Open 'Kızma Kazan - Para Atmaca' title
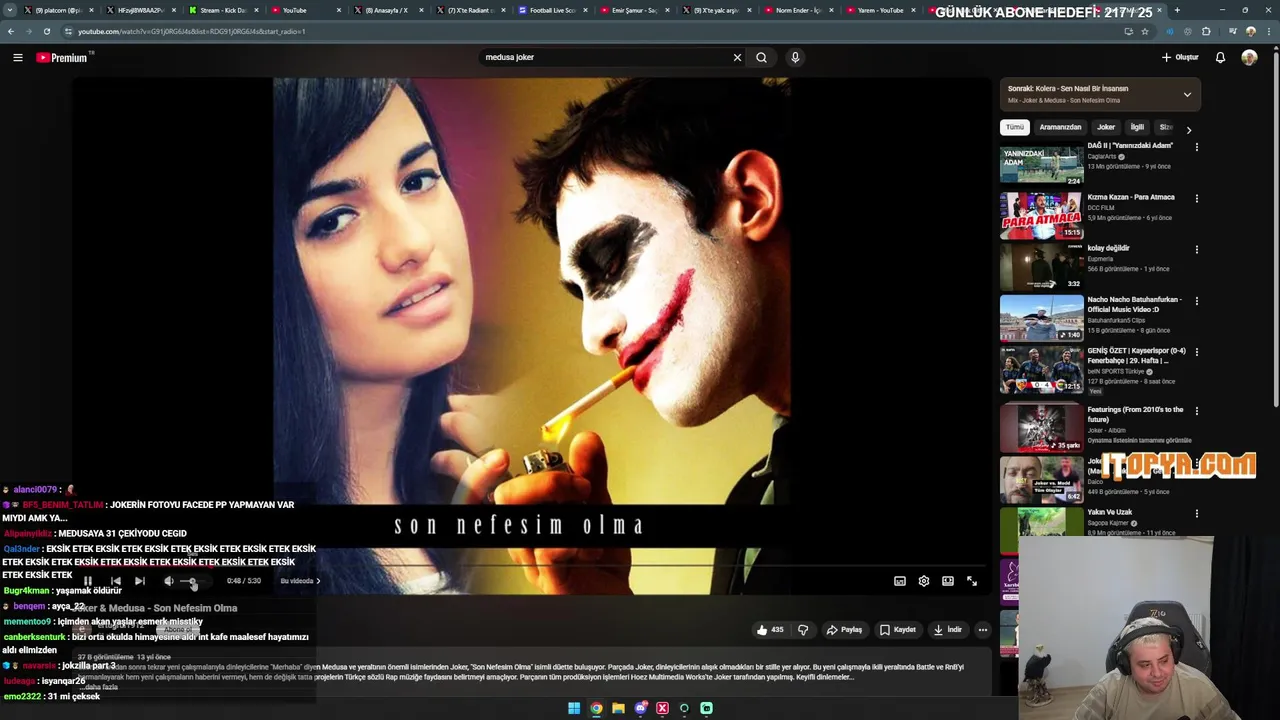Screen dimensions: 1280x720 point(1131,197)
